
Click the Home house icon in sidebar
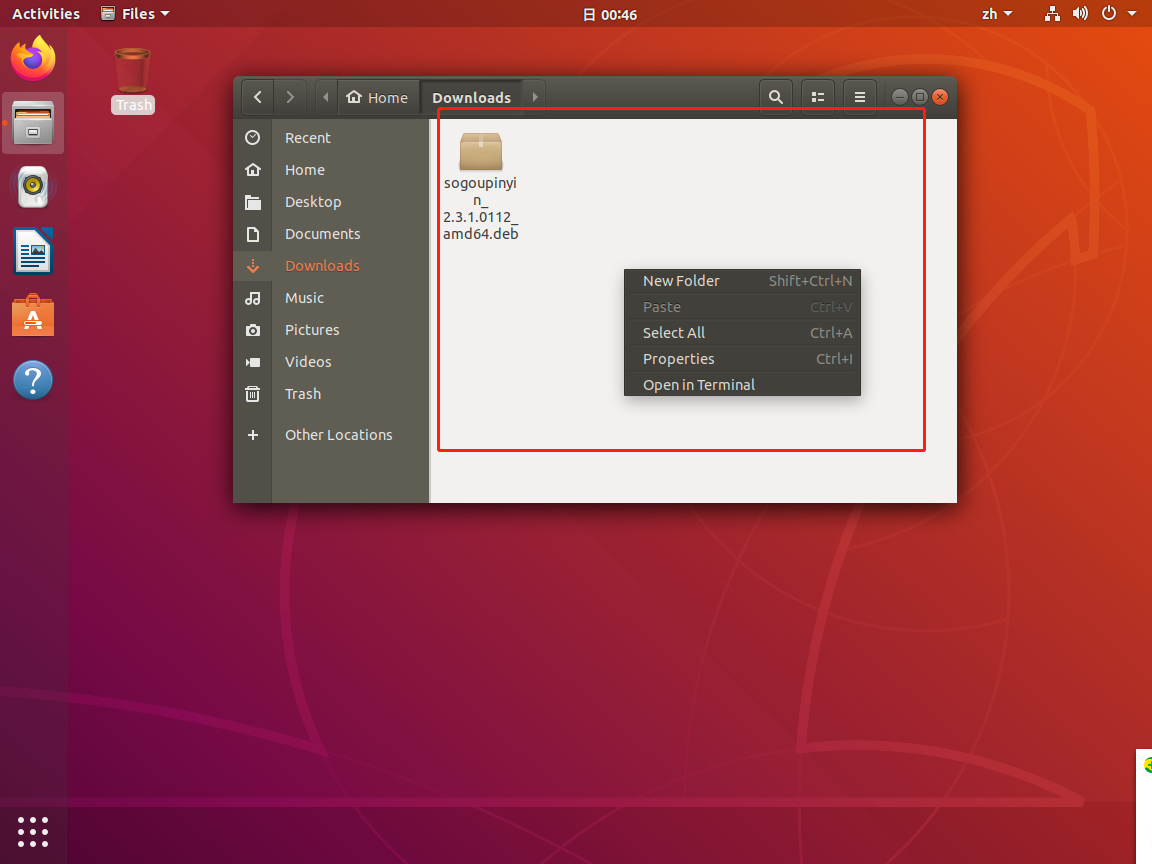pyautogui.click(x=253, y=170)
